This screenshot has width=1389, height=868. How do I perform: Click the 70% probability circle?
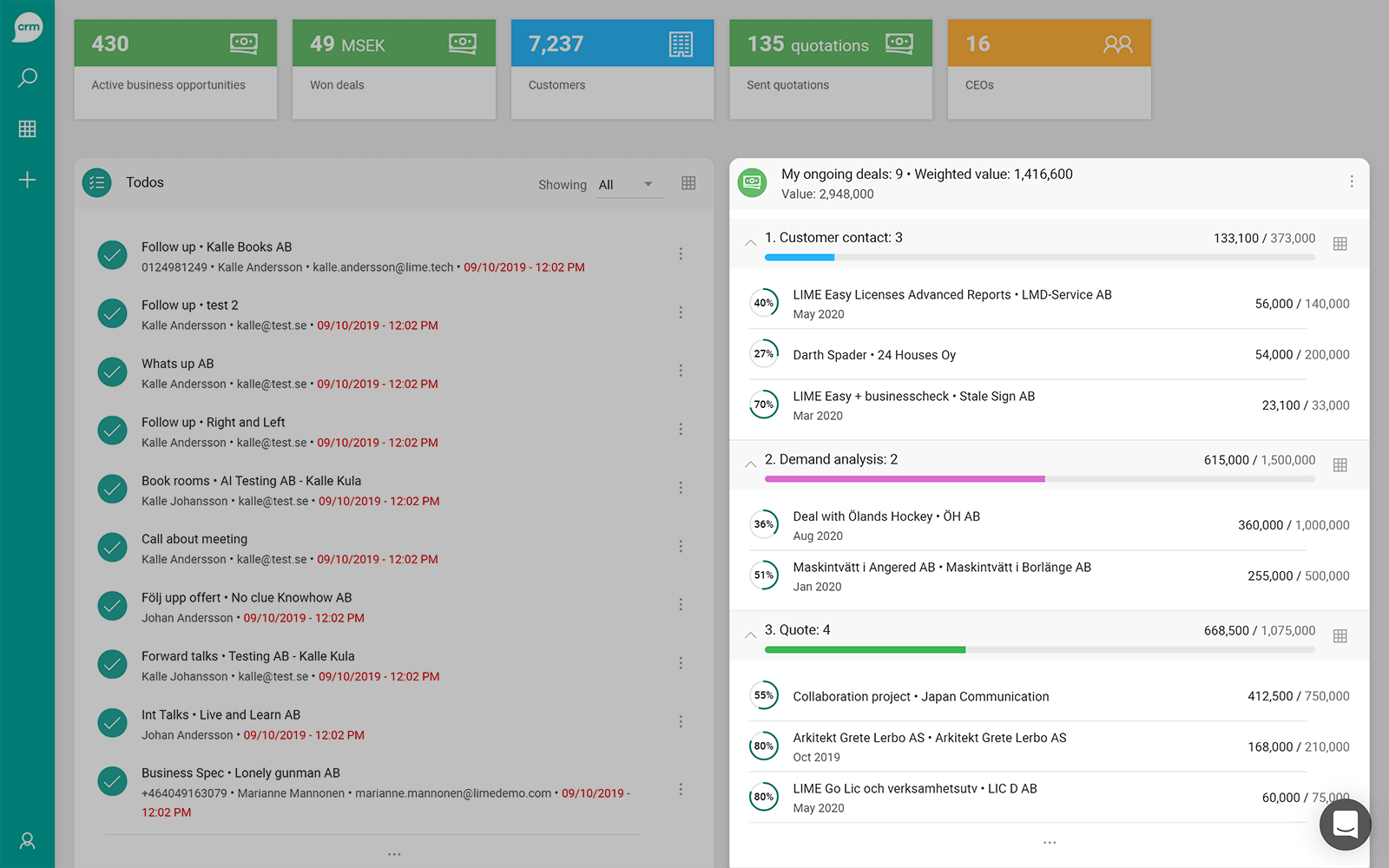click(x=764, y=404)
